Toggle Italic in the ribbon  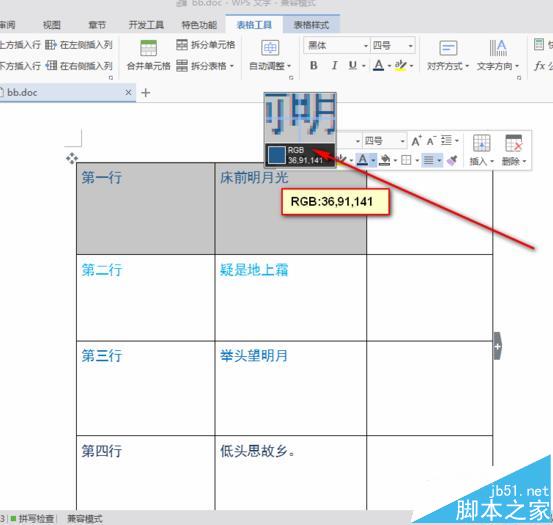coord(334,66)
